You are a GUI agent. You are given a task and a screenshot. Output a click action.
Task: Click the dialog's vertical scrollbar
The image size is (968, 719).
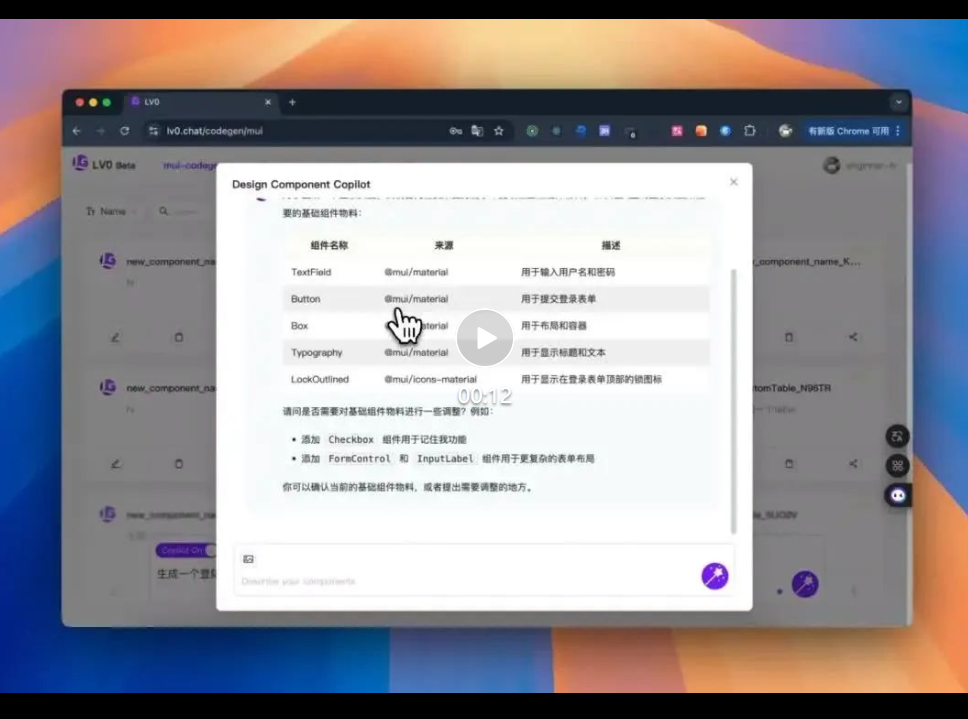(x=733, y=401)
